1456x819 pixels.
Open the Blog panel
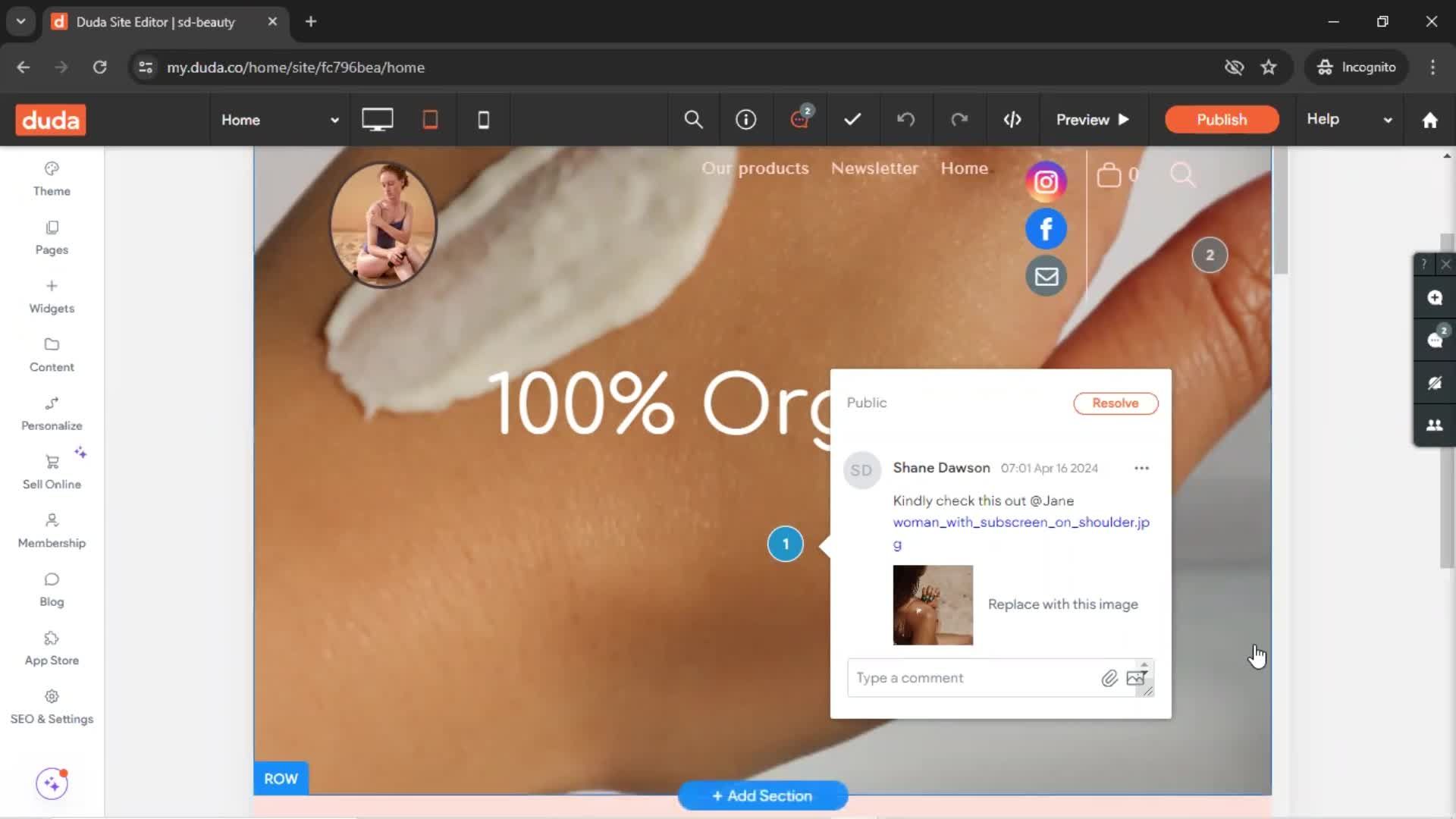52,589
